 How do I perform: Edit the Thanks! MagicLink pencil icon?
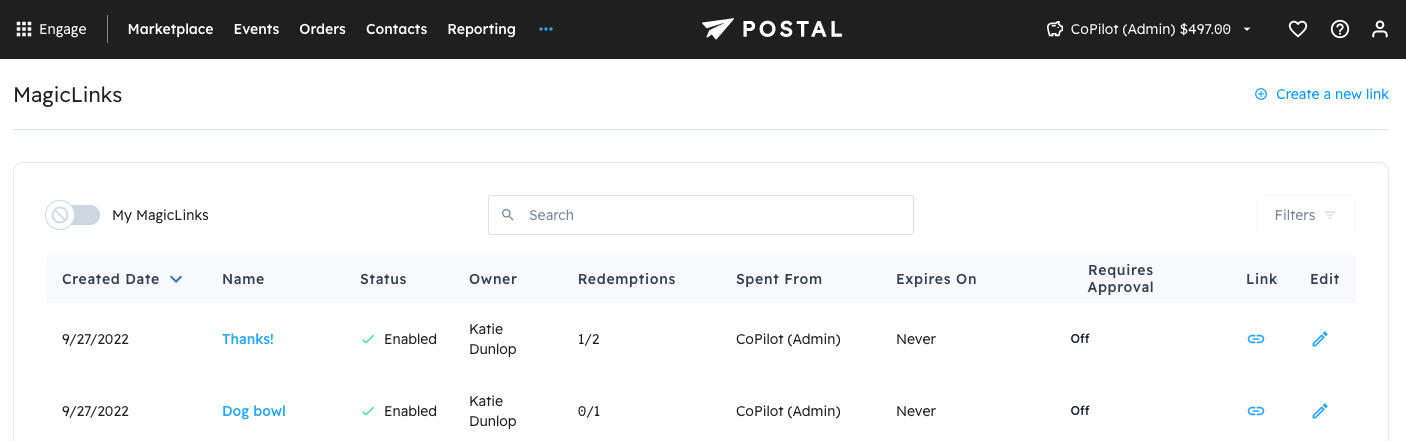pyautogui.click(x=1320, y=339)
